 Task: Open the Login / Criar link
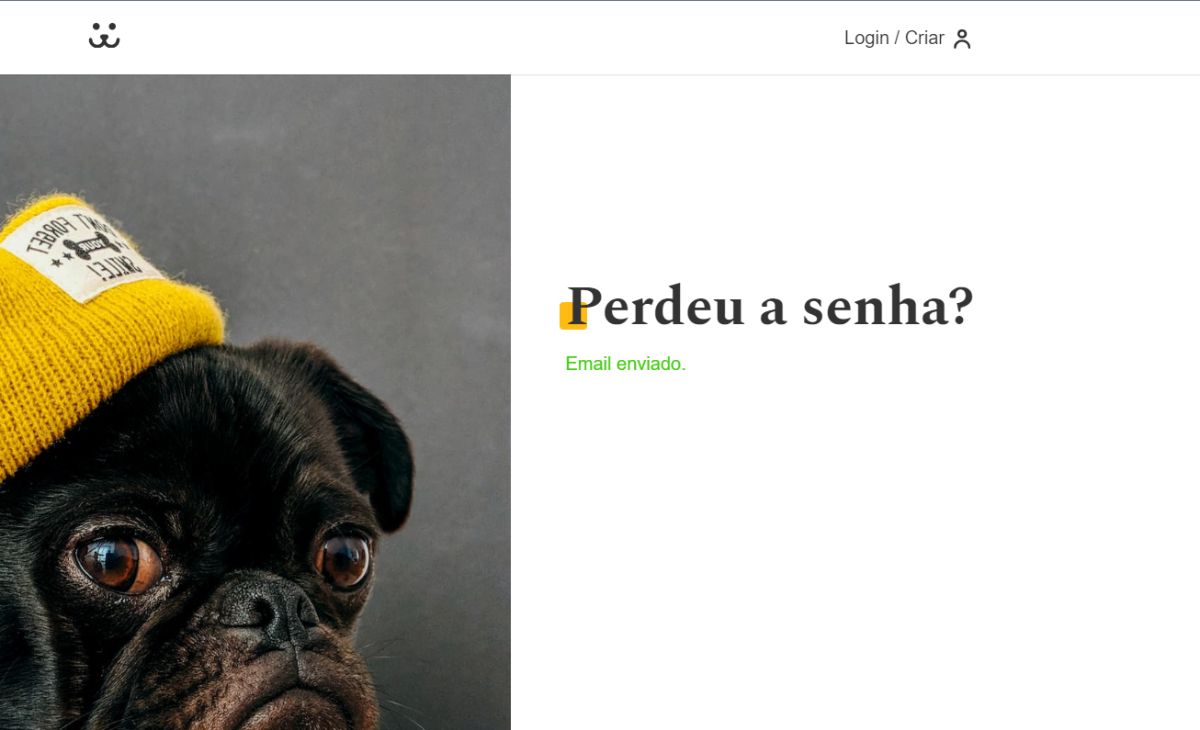pyautogui.click(x=908, y=38)
